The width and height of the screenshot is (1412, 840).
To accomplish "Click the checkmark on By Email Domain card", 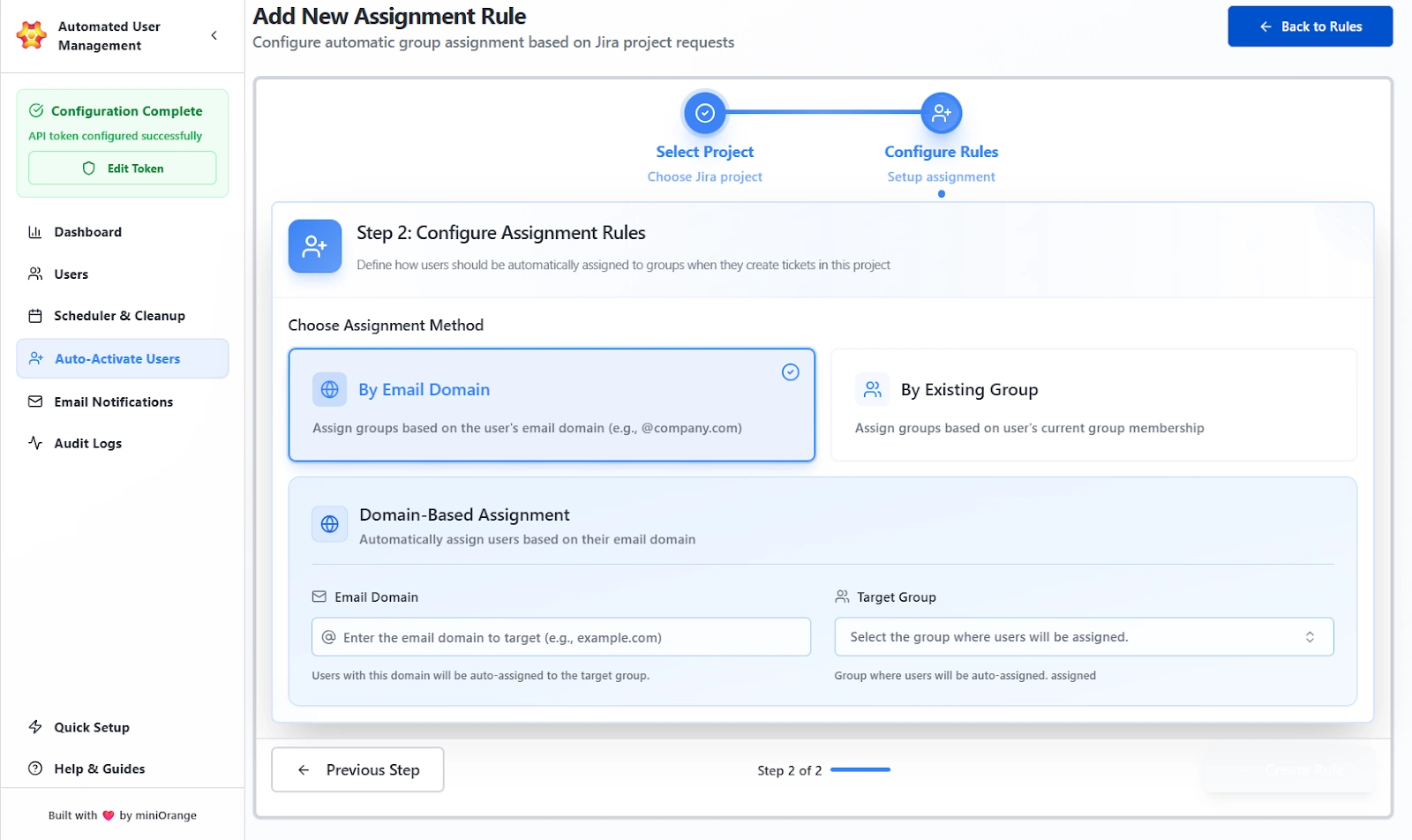I will point(790,372).
